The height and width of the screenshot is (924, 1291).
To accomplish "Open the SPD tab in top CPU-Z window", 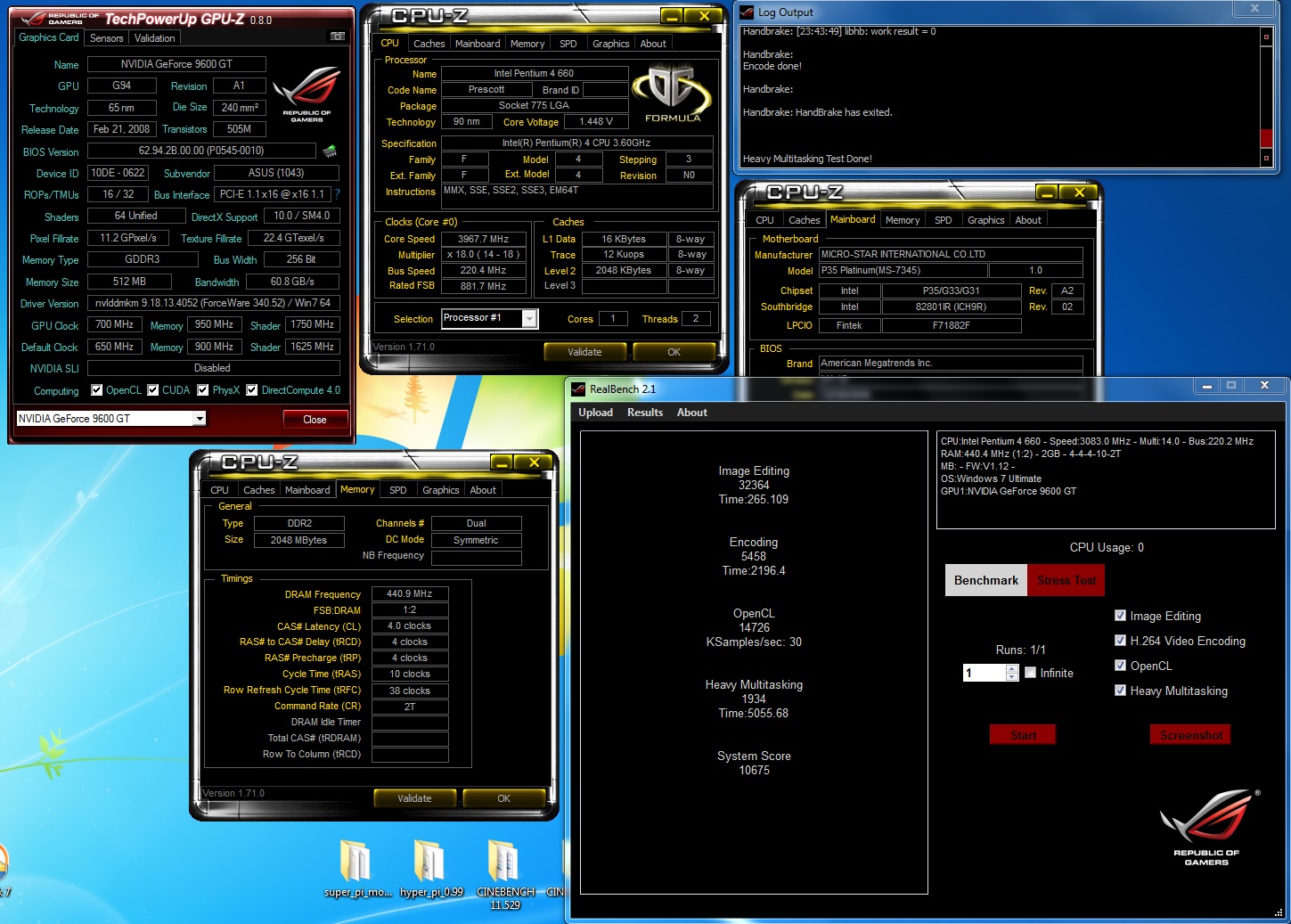I will point(568,43).
